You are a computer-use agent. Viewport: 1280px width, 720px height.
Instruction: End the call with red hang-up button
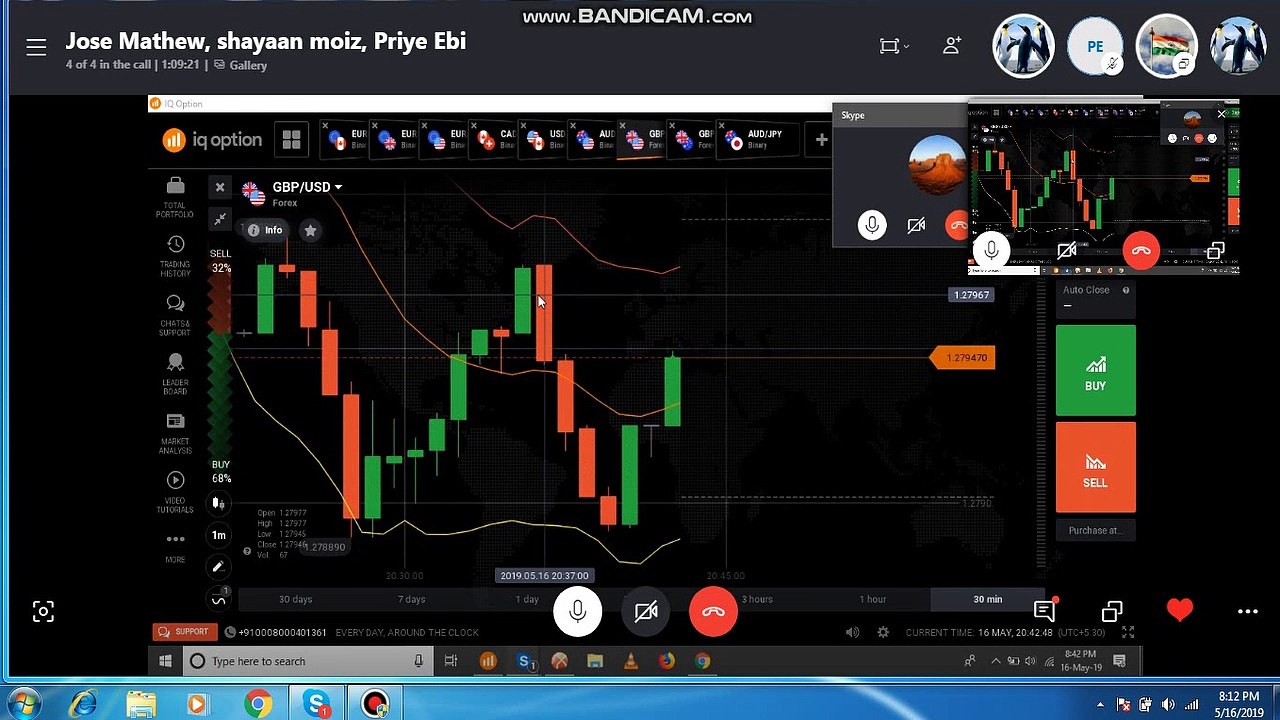(713, 611)
